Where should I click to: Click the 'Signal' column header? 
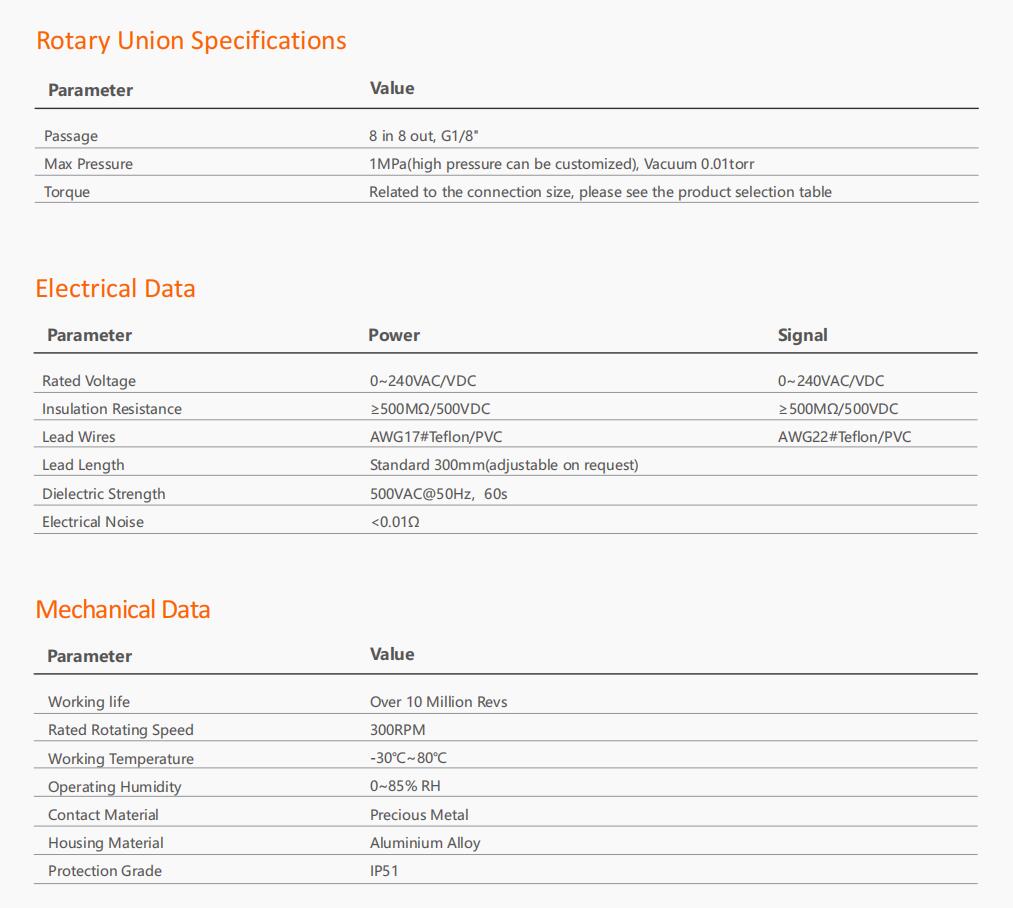802,335
